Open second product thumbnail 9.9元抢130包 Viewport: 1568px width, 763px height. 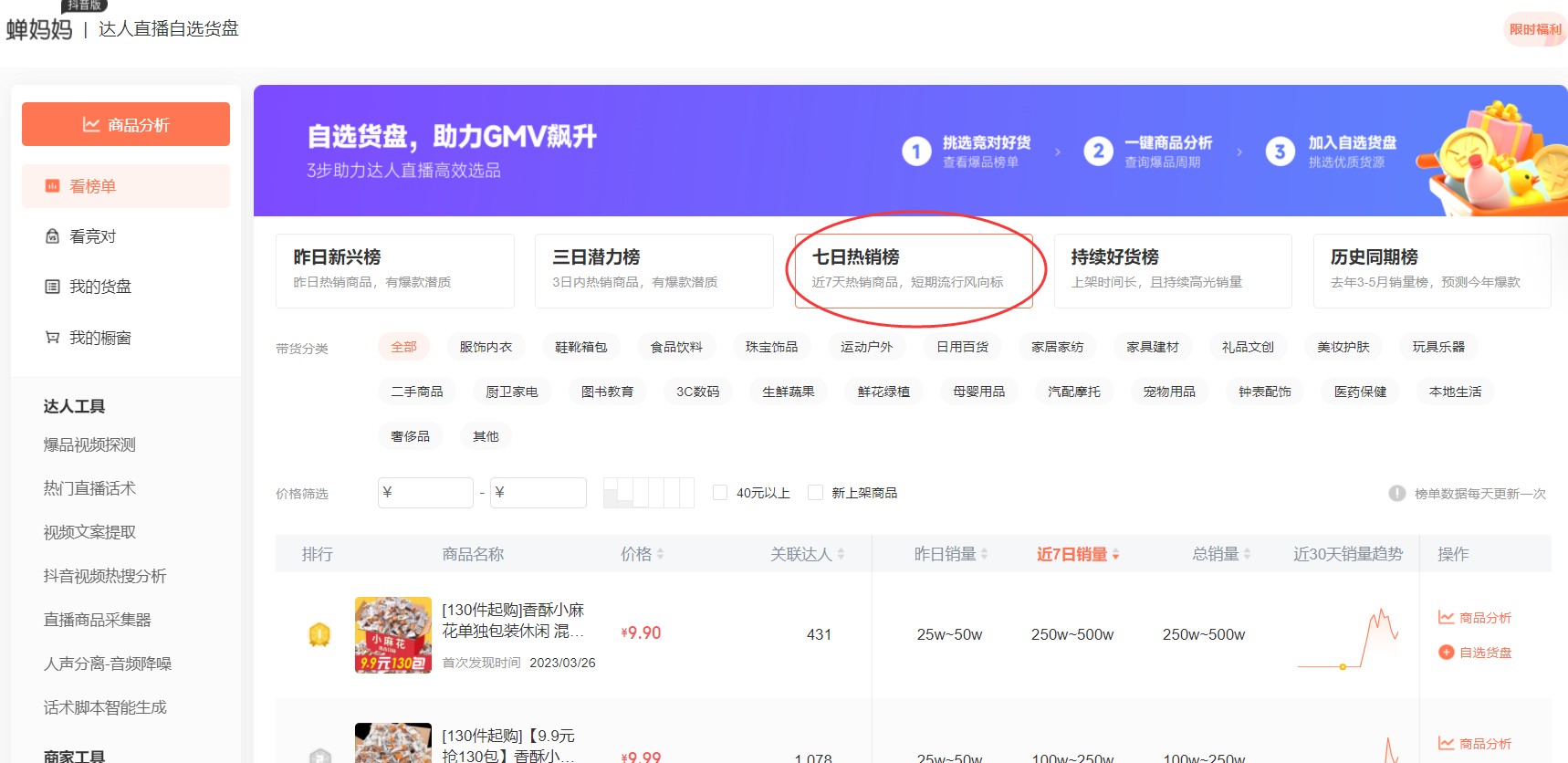392,743
